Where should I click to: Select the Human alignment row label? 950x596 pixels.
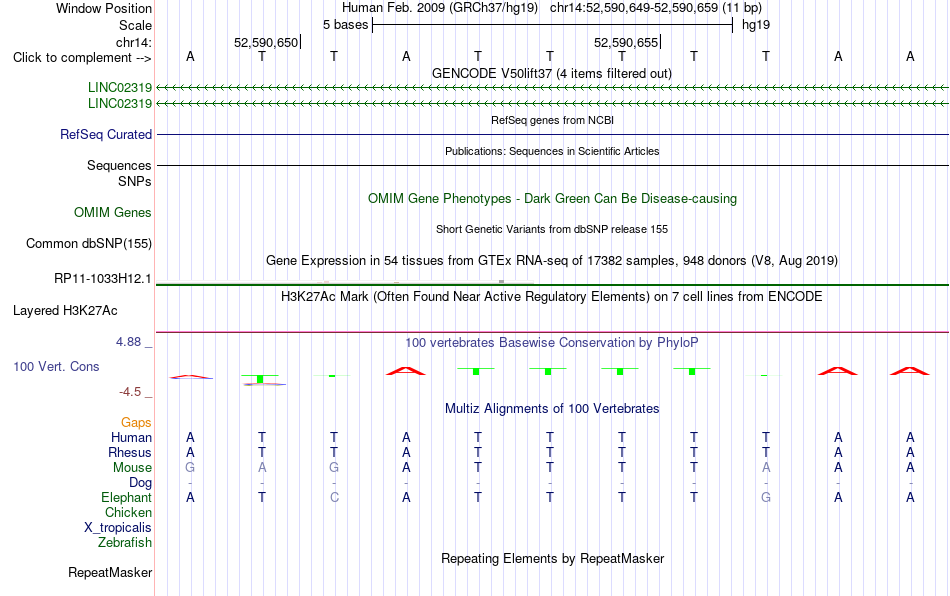(131, 437)
